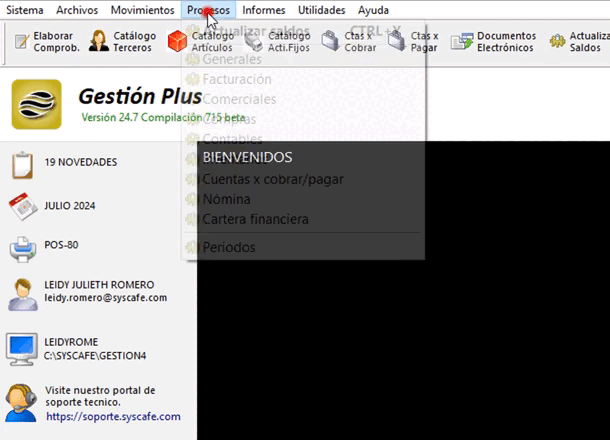This screenshot has width=610, height=440.
Task: Open Documentos Electrónicos icon
Action: coord(462,42)
